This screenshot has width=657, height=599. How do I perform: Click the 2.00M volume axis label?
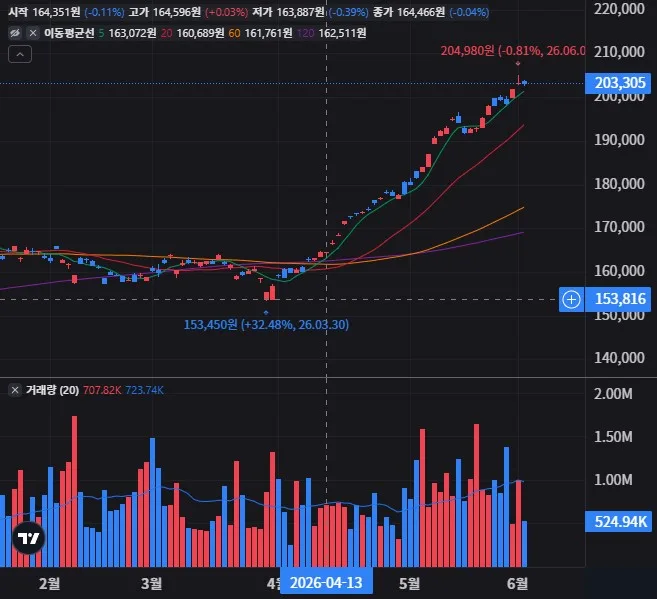click(613, 394)
